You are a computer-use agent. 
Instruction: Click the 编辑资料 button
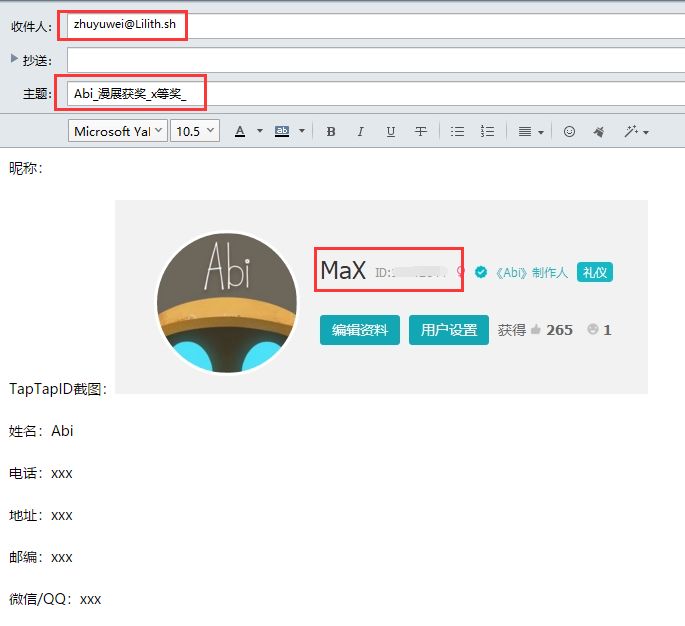[x=360, y=330]
